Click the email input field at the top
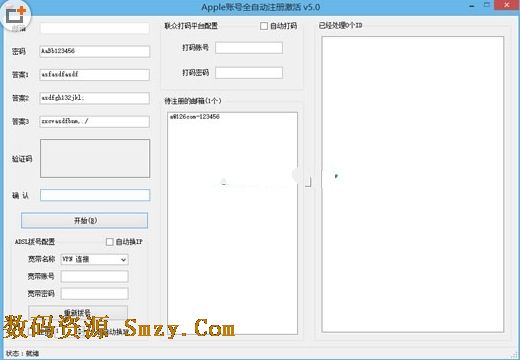Screen dimensions: 520x360 coord(95,28)
